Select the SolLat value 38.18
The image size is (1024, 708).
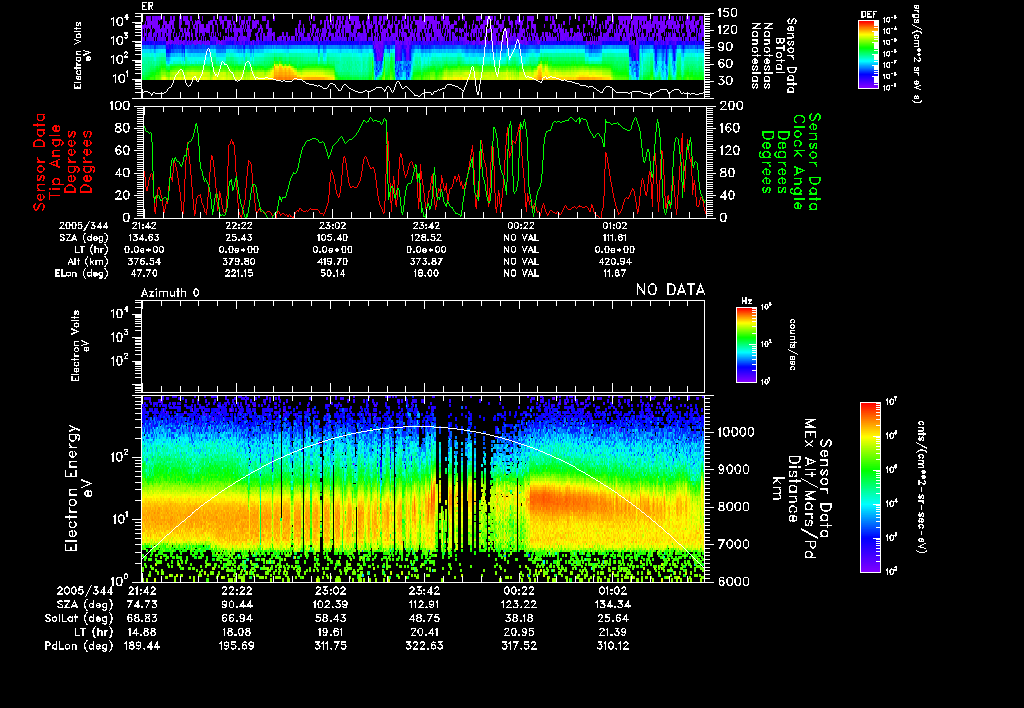click(519, 618)
